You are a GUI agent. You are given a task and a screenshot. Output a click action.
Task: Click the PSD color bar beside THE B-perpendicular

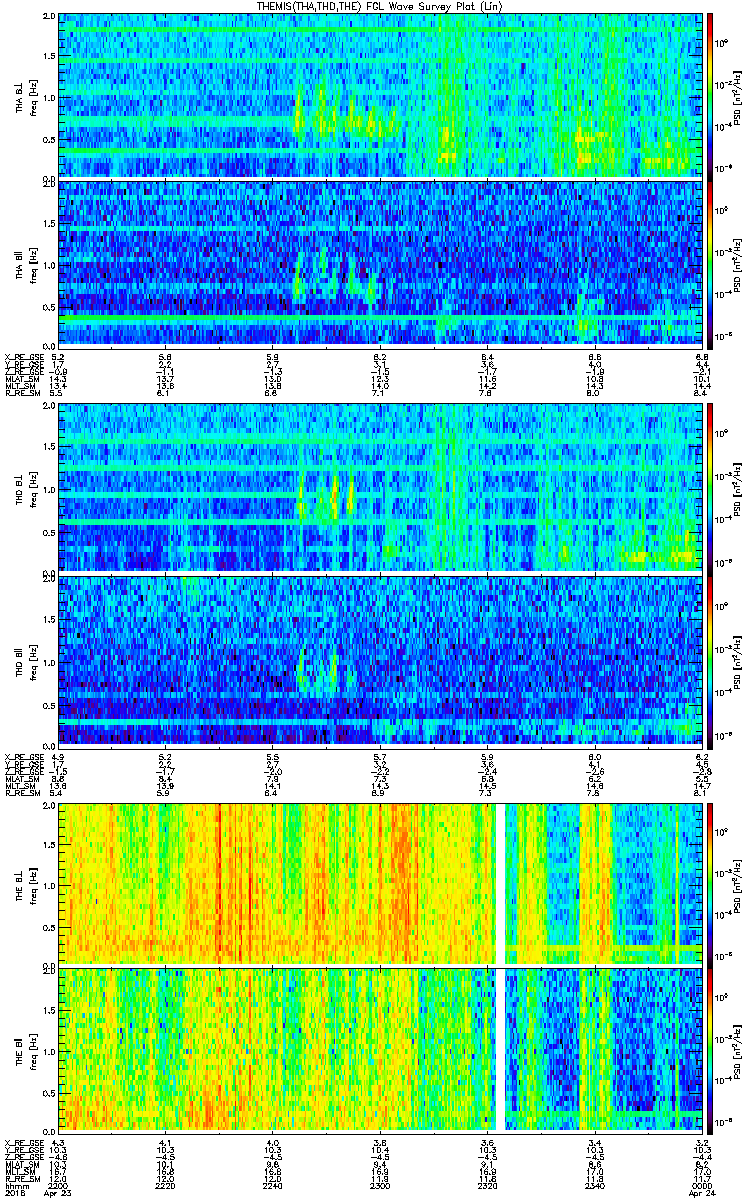point(710,883)
